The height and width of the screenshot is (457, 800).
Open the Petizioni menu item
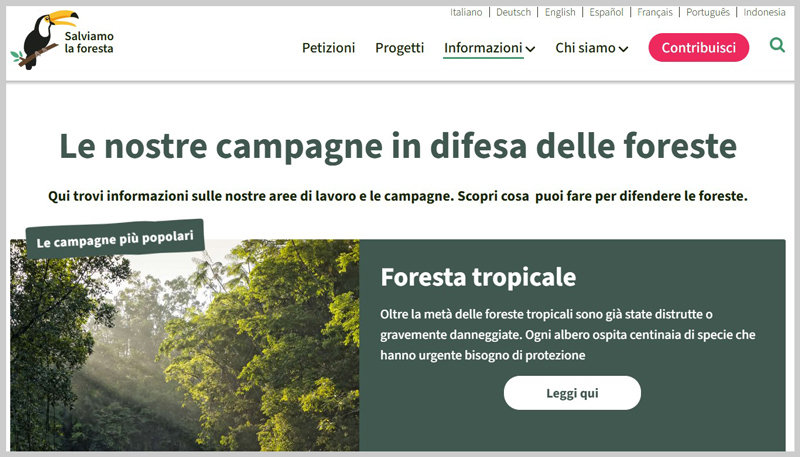(x=329, y=48)
